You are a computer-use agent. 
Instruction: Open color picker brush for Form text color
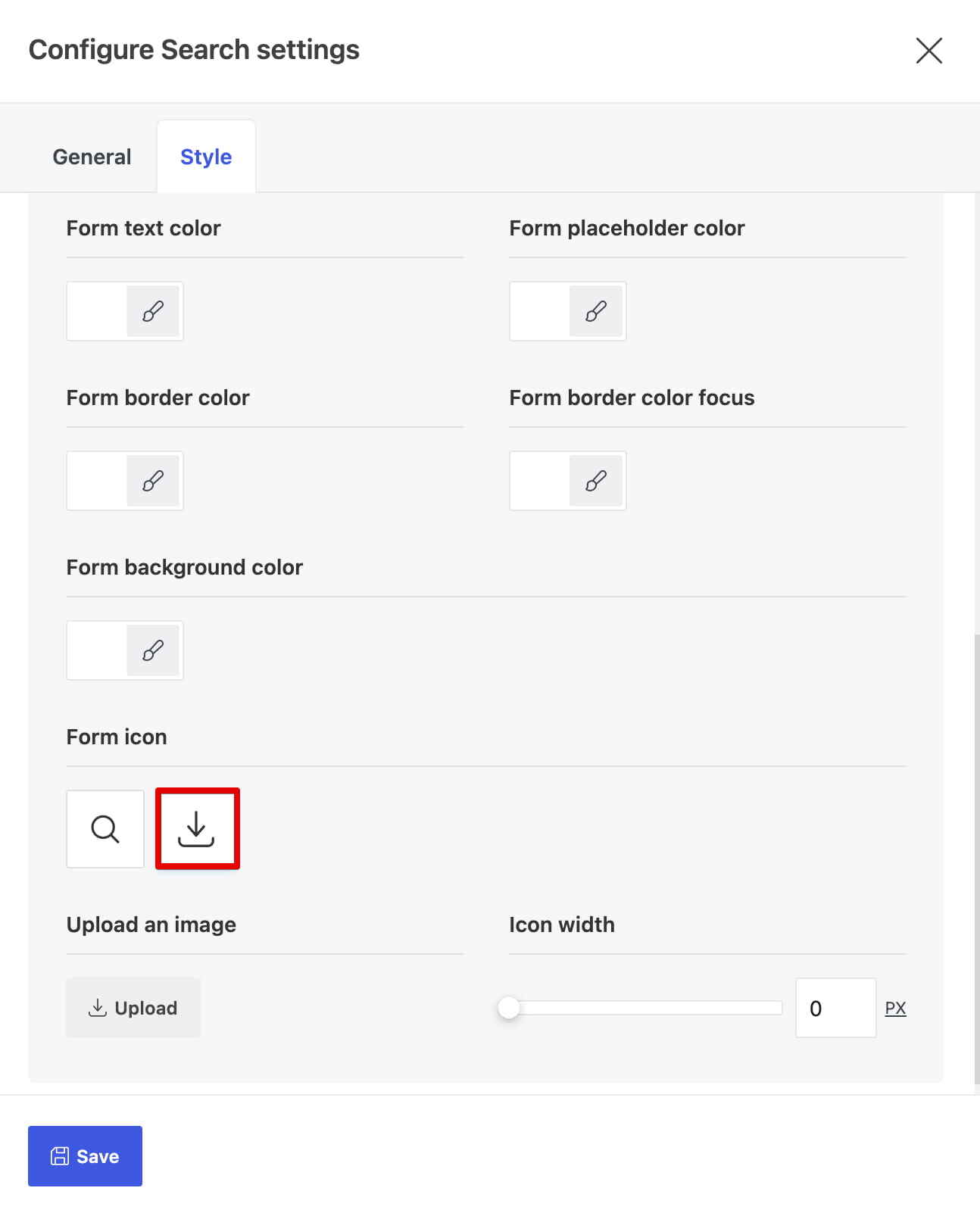click(x=153, y=311)
